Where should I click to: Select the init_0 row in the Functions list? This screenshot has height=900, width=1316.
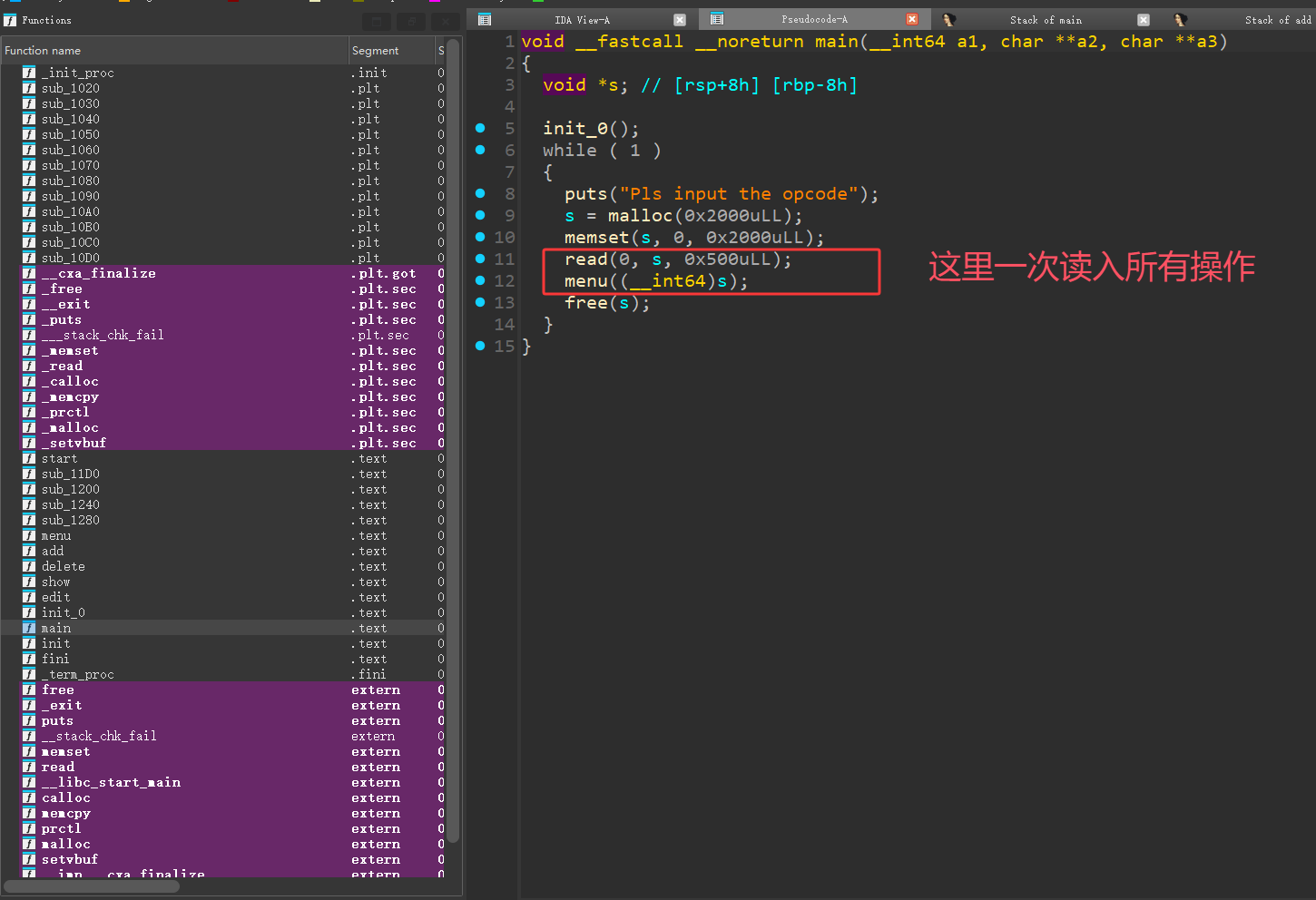click(x=223, y=612)
